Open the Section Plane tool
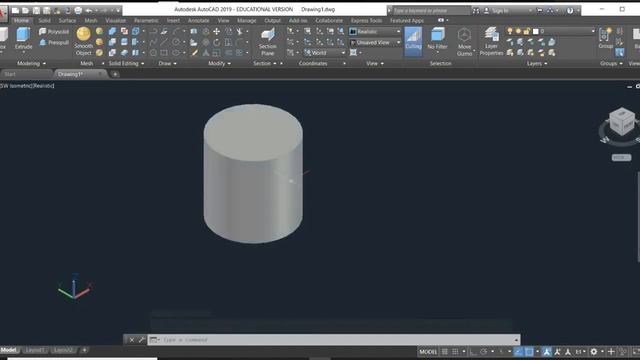The height and width of the screenshot is (360, 640). (x=268, y=41)
